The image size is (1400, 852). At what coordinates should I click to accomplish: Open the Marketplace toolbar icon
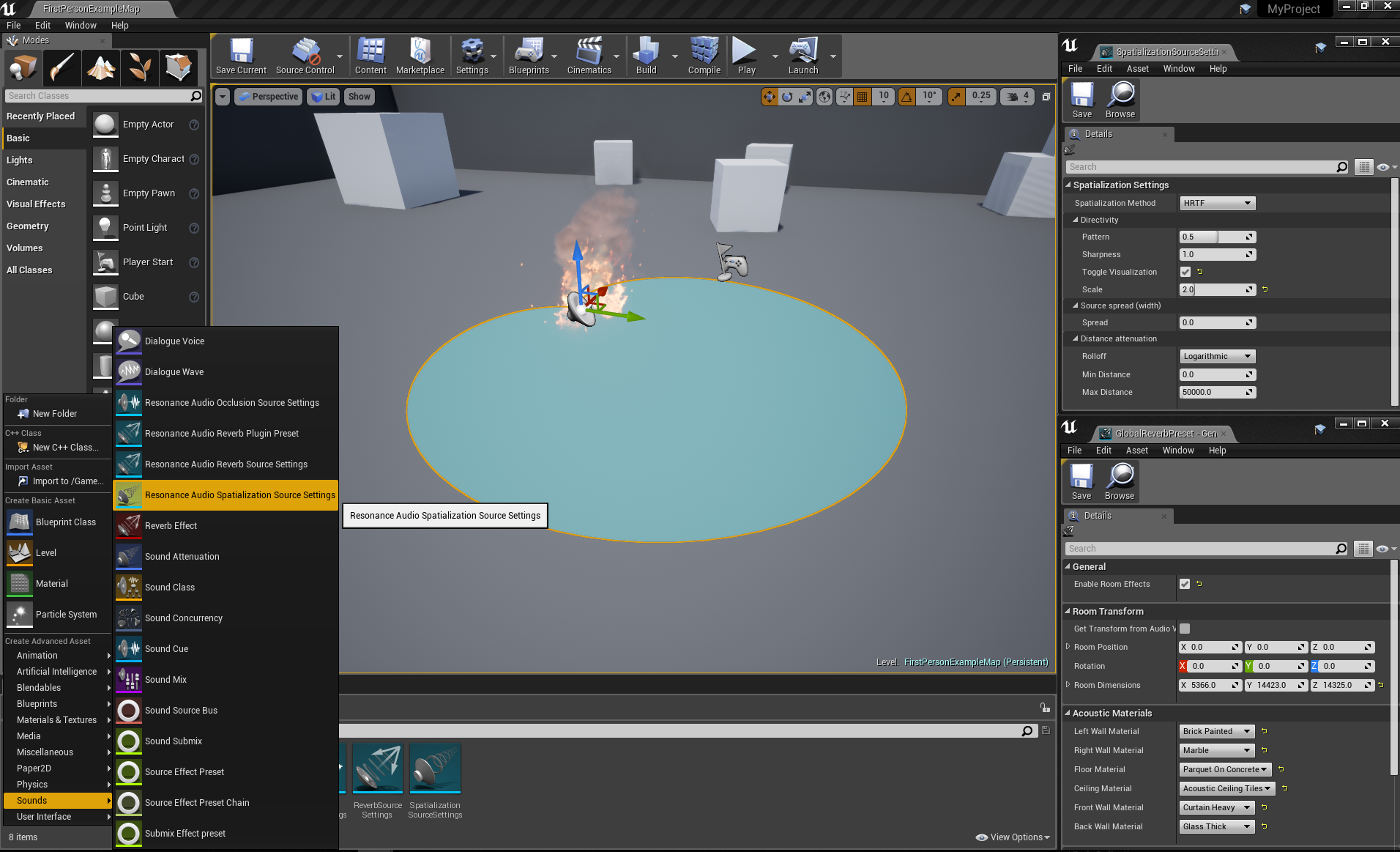coord(420,56)
